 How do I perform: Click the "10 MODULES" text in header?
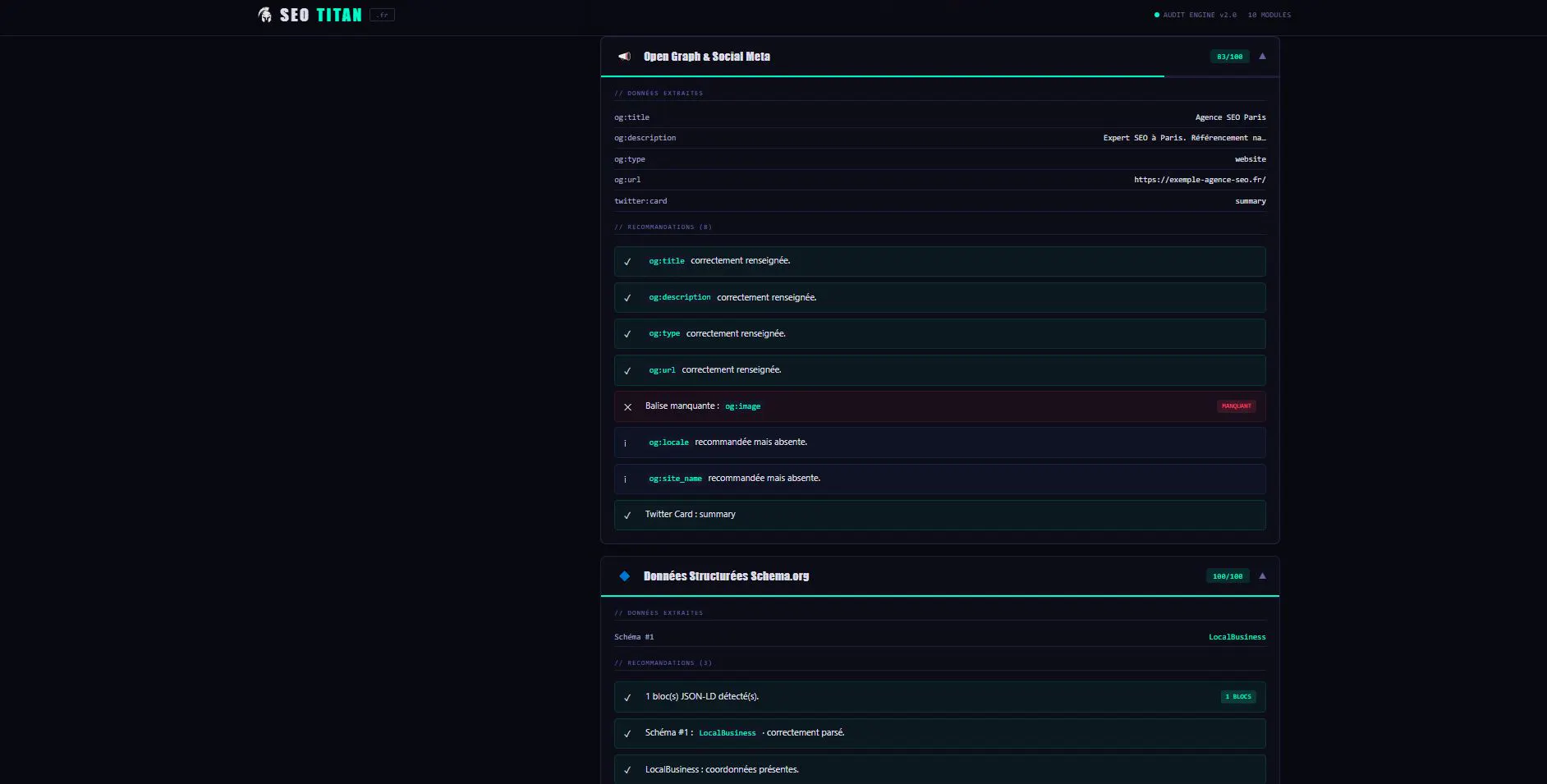[1269, 15]
